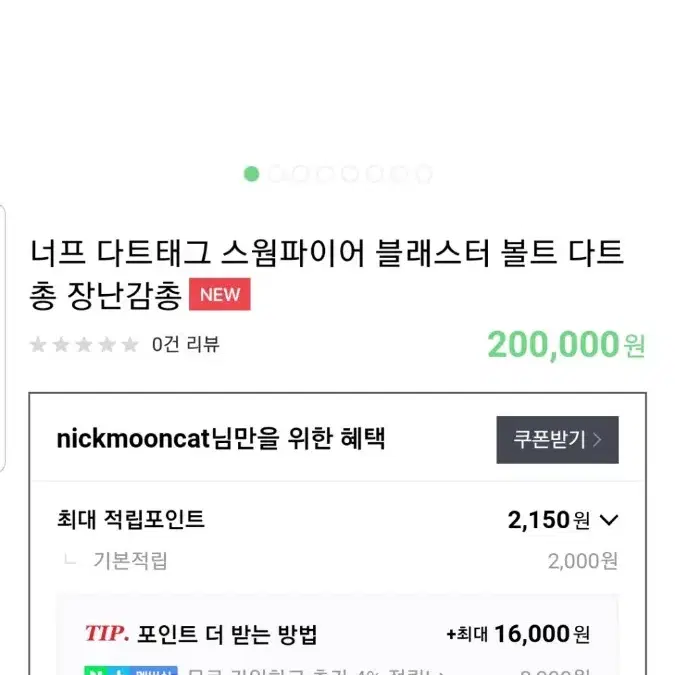
Task: Select the fourth image carousel dot
Action: tap(325, 174)
